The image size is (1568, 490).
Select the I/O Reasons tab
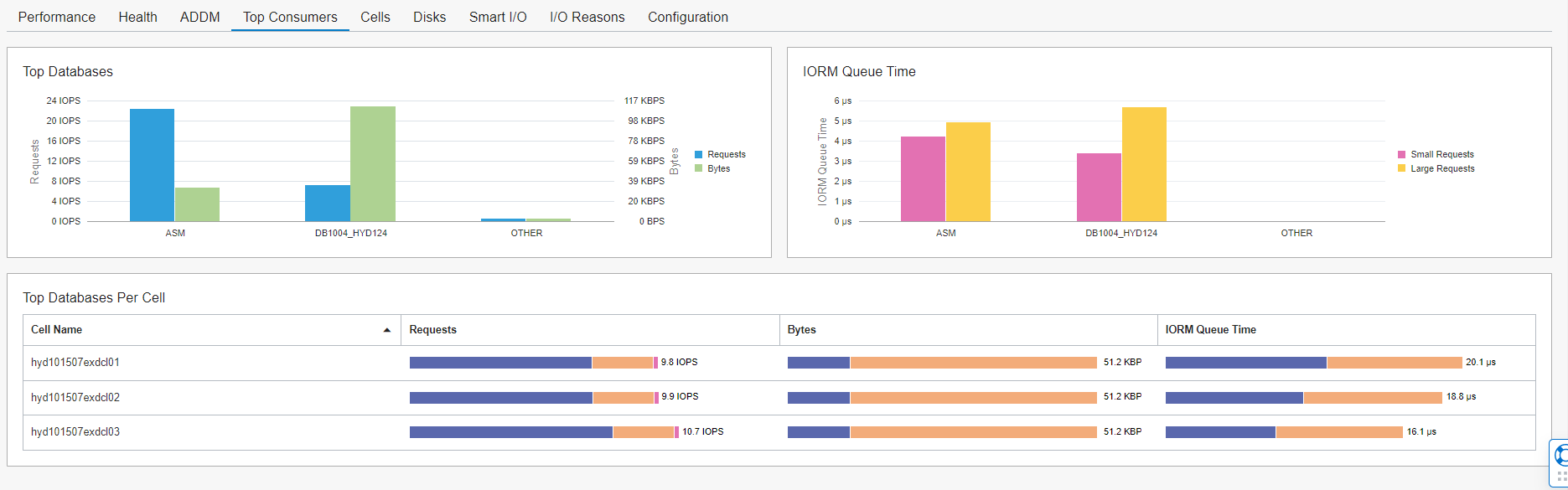[587, 17]
